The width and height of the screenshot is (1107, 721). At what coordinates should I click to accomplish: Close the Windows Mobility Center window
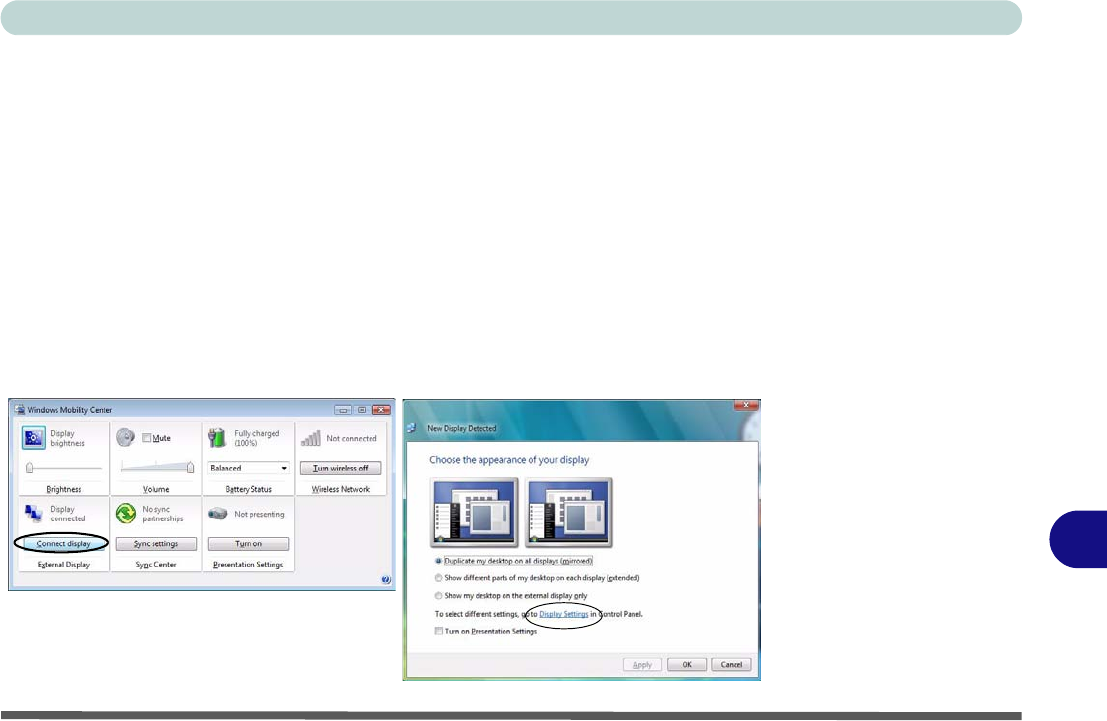pyautogui.click(x=381, y=410)
